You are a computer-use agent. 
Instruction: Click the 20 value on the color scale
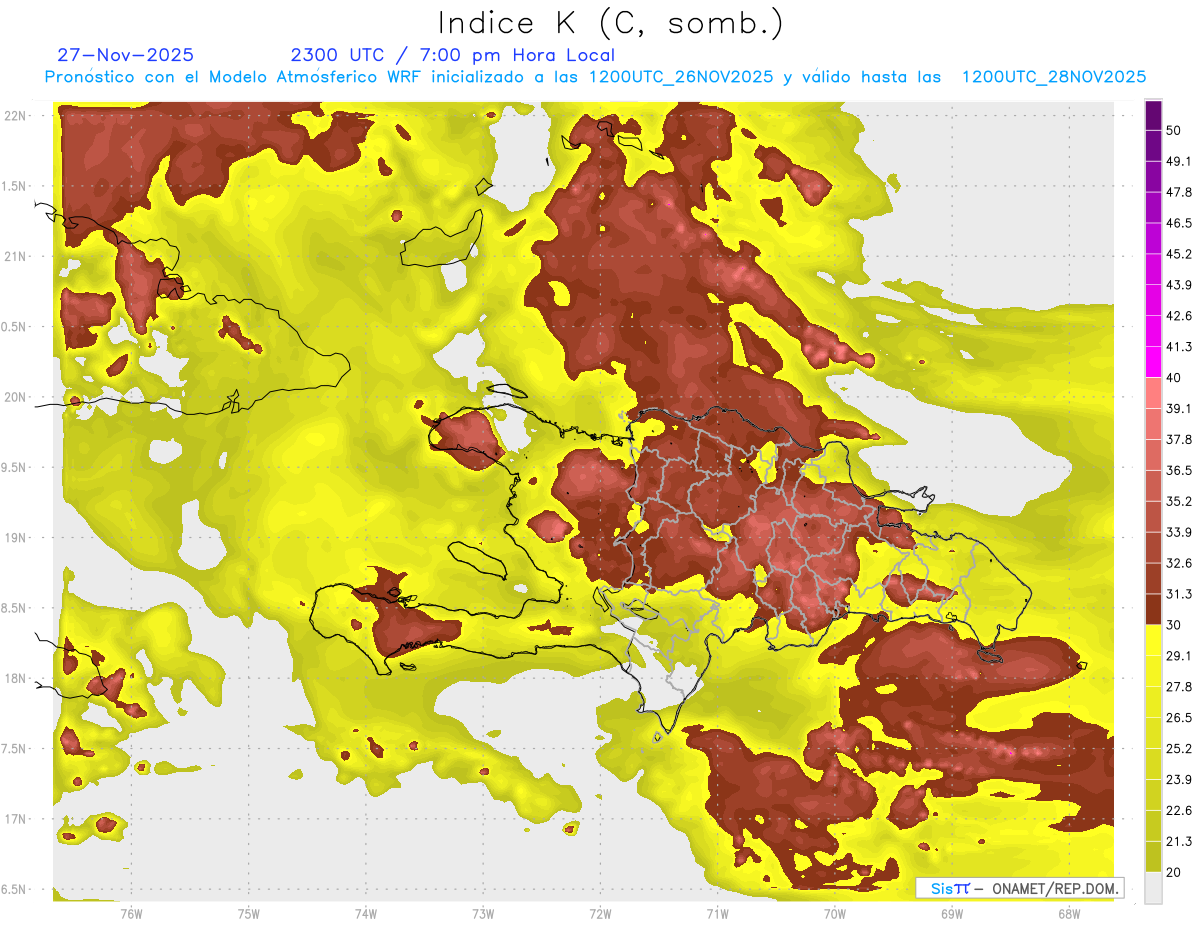click(1173, 872)
